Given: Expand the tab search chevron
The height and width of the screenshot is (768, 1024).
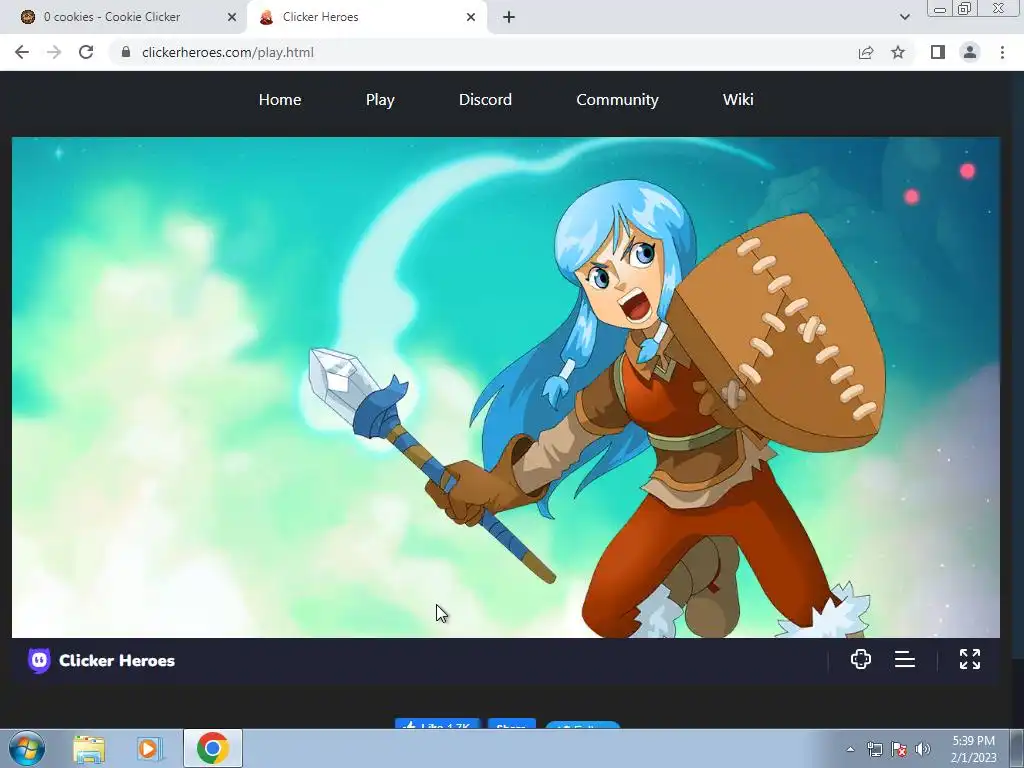Looking at the screenshot, I should tap(904, 18).
